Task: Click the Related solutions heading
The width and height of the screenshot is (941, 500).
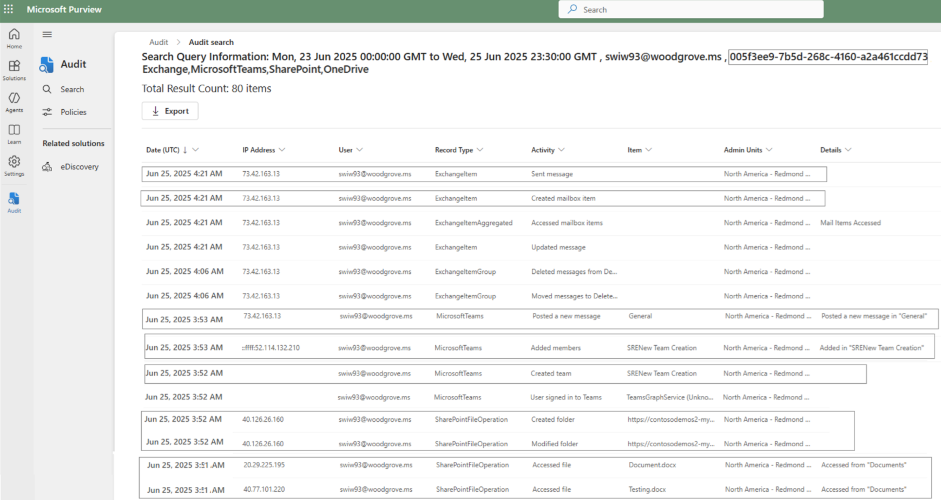Action: click(x=73, y=143)
